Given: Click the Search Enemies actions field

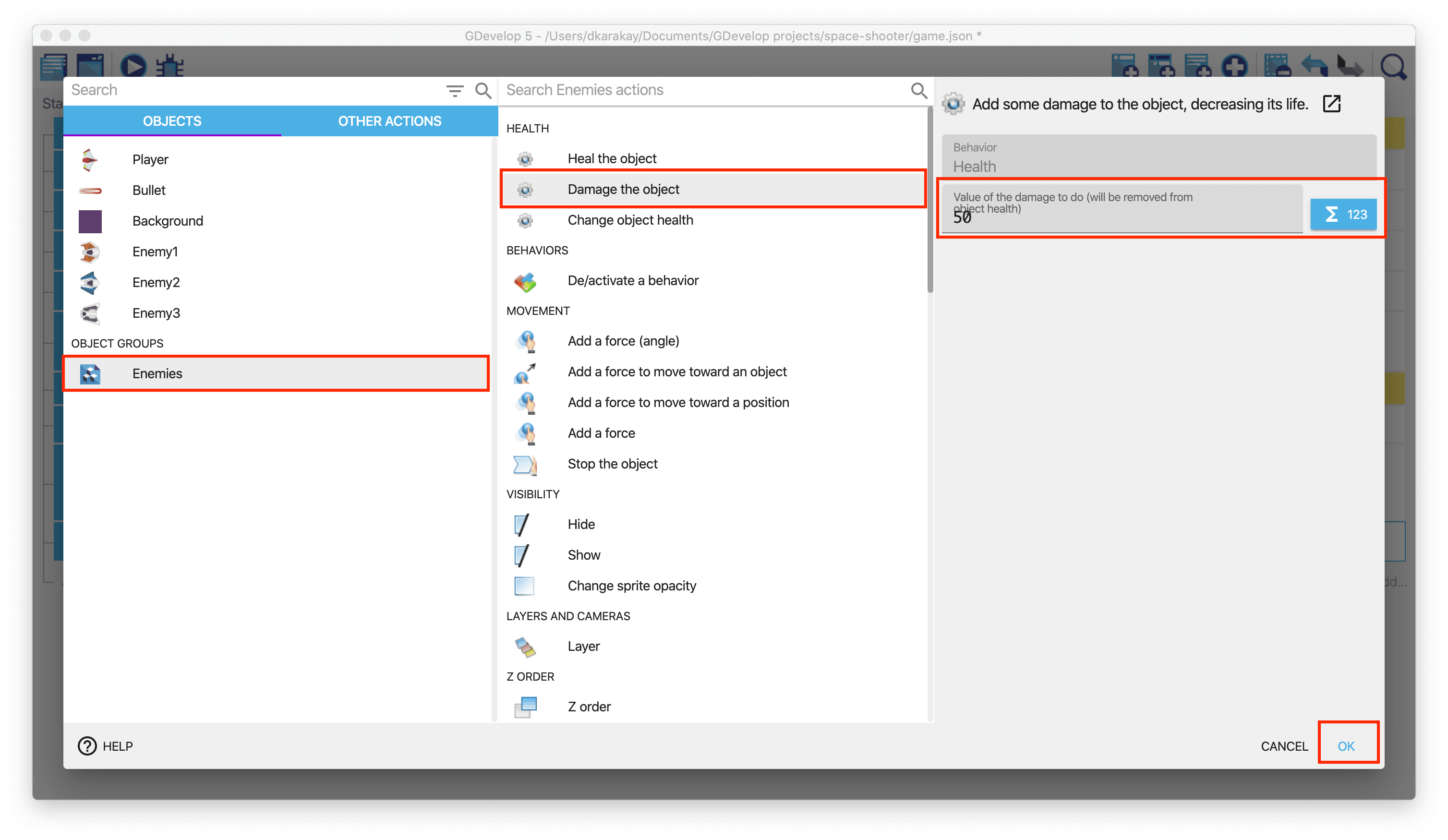Looking at the screenshot, I should (701, 90).
